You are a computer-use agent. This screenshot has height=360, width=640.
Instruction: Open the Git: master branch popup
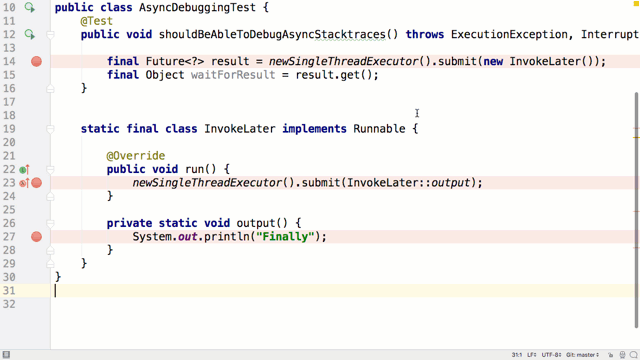click(582, 355)
